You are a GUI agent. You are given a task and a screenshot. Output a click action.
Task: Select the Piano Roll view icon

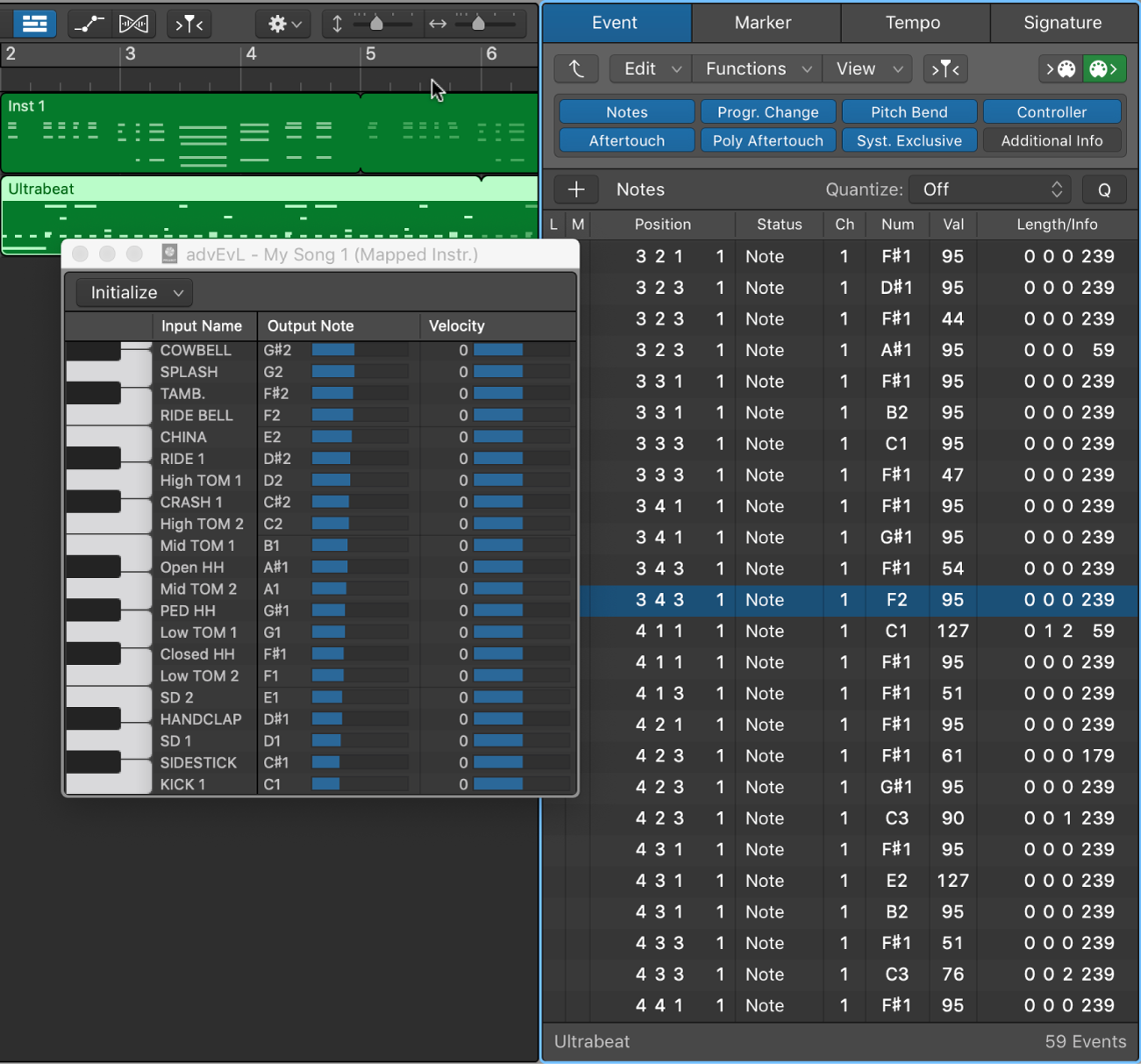coord(34,24)
